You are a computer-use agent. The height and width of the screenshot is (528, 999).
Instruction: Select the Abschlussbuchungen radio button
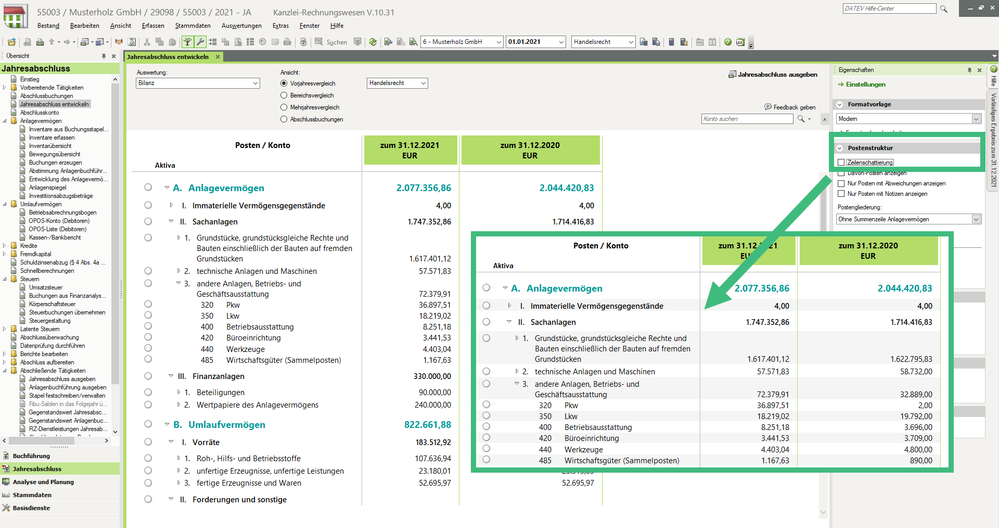284,119
